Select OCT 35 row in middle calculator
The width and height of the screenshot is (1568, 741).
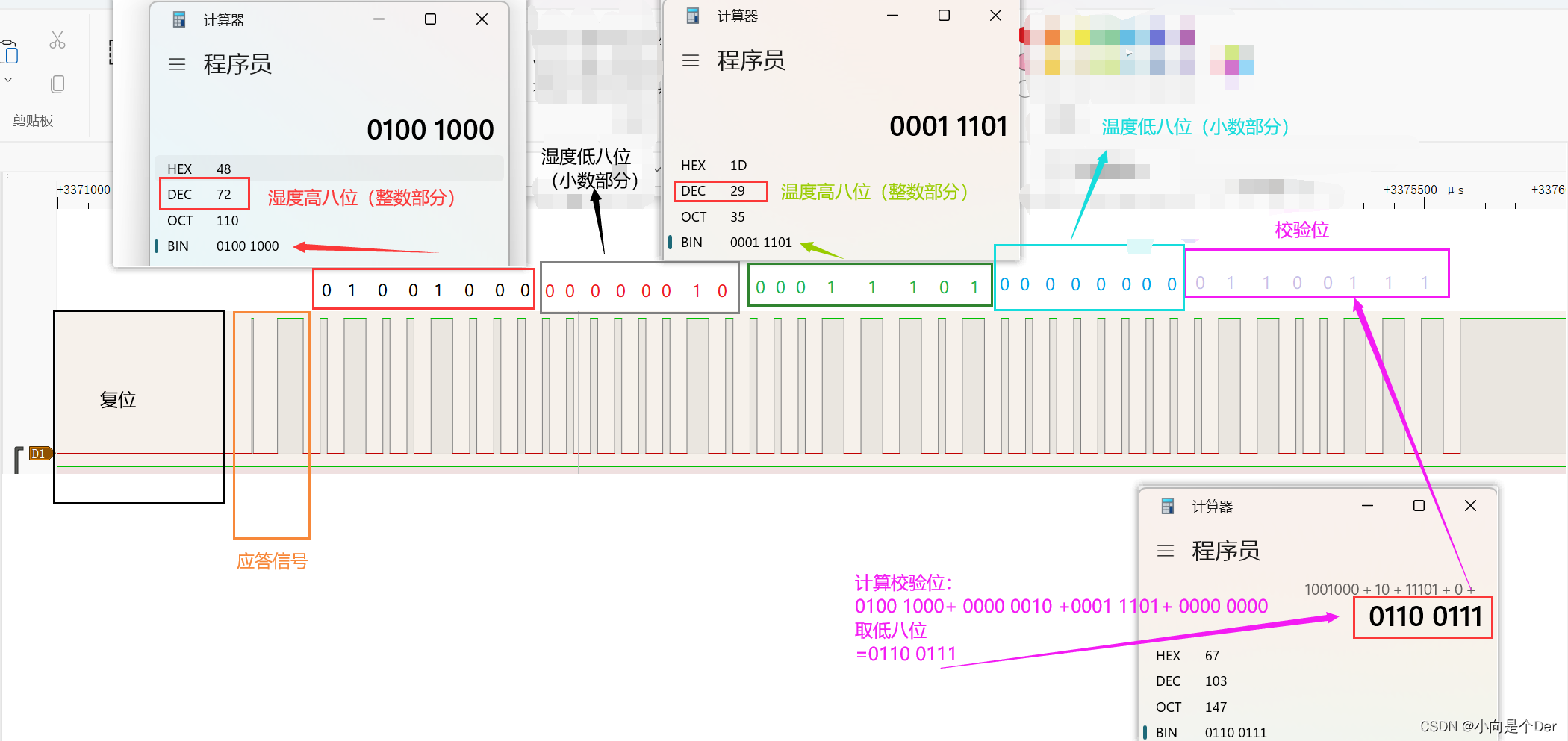coord(842,217)
